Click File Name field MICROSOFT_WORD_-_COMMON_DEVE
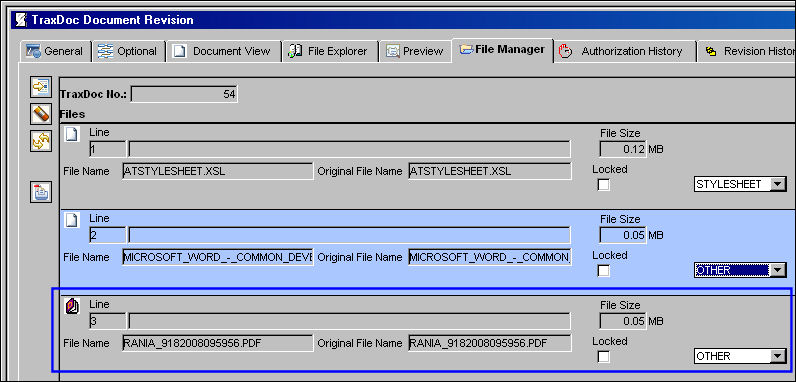 (x=218, y=257)
